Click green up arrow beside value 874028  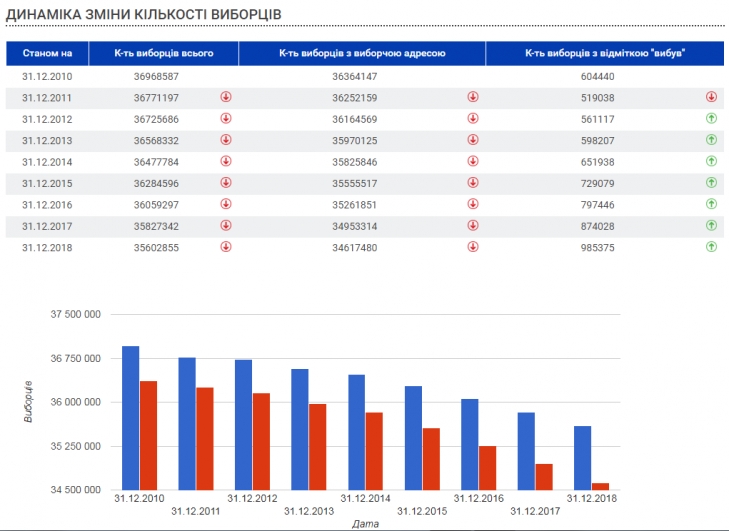click(711, 226)
